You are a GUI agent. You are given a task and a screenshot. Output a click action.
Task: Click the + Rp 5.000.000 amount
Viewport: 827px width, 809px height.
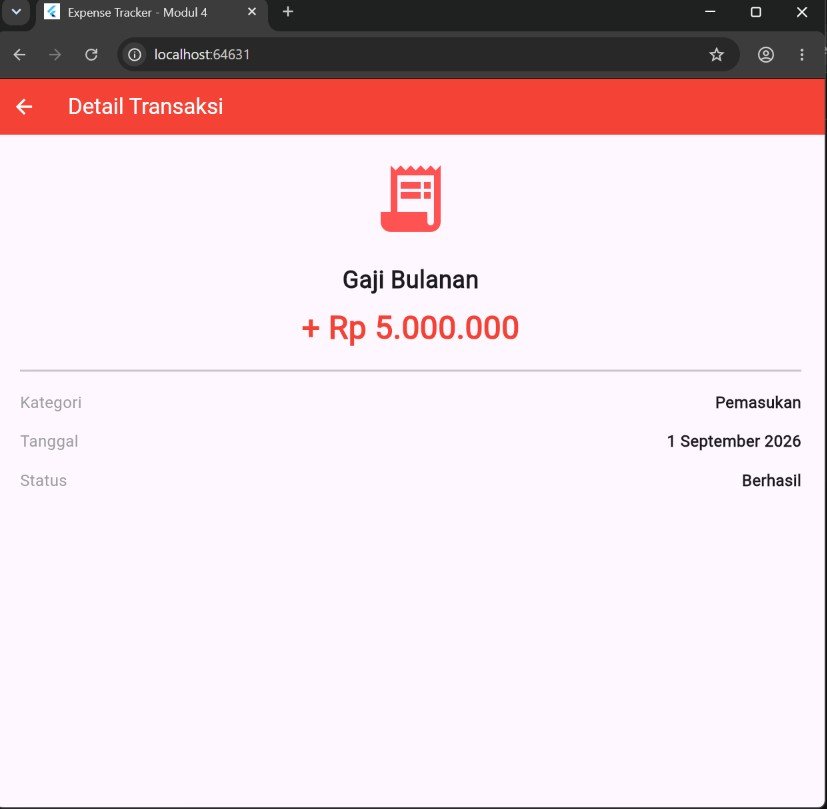tap(410, 328)
